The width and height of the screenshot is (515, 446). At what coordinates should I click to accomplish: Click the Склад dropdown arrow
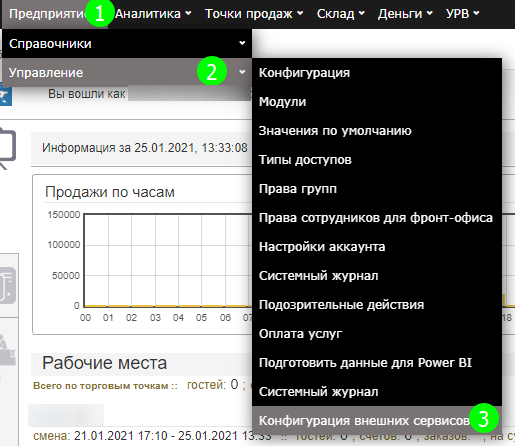(x=361, y=13)
